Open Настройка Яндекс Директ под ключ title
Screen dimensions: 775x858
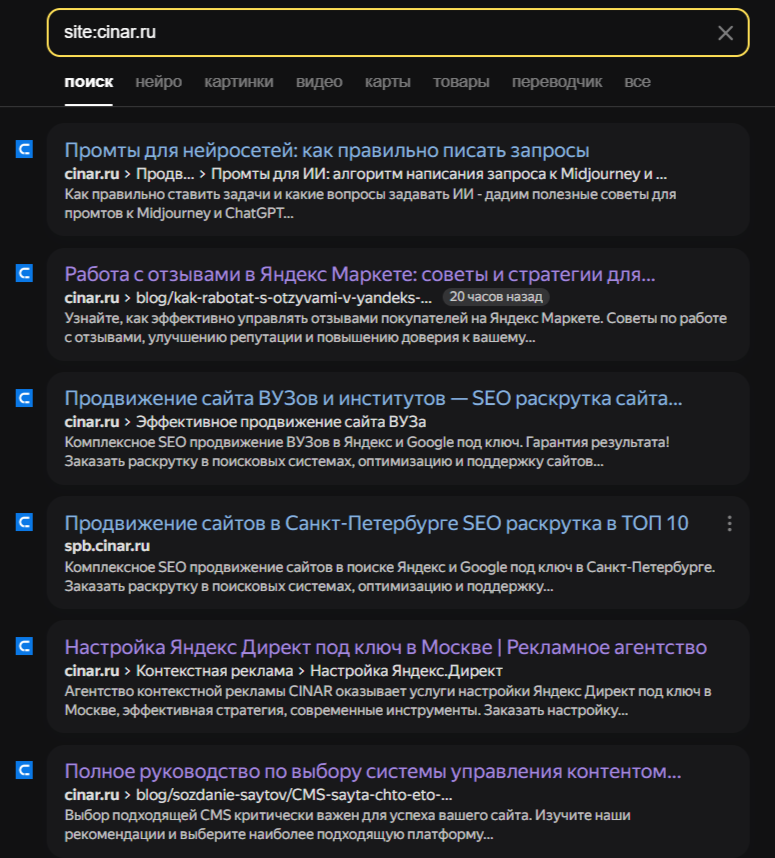coord(385,647)
